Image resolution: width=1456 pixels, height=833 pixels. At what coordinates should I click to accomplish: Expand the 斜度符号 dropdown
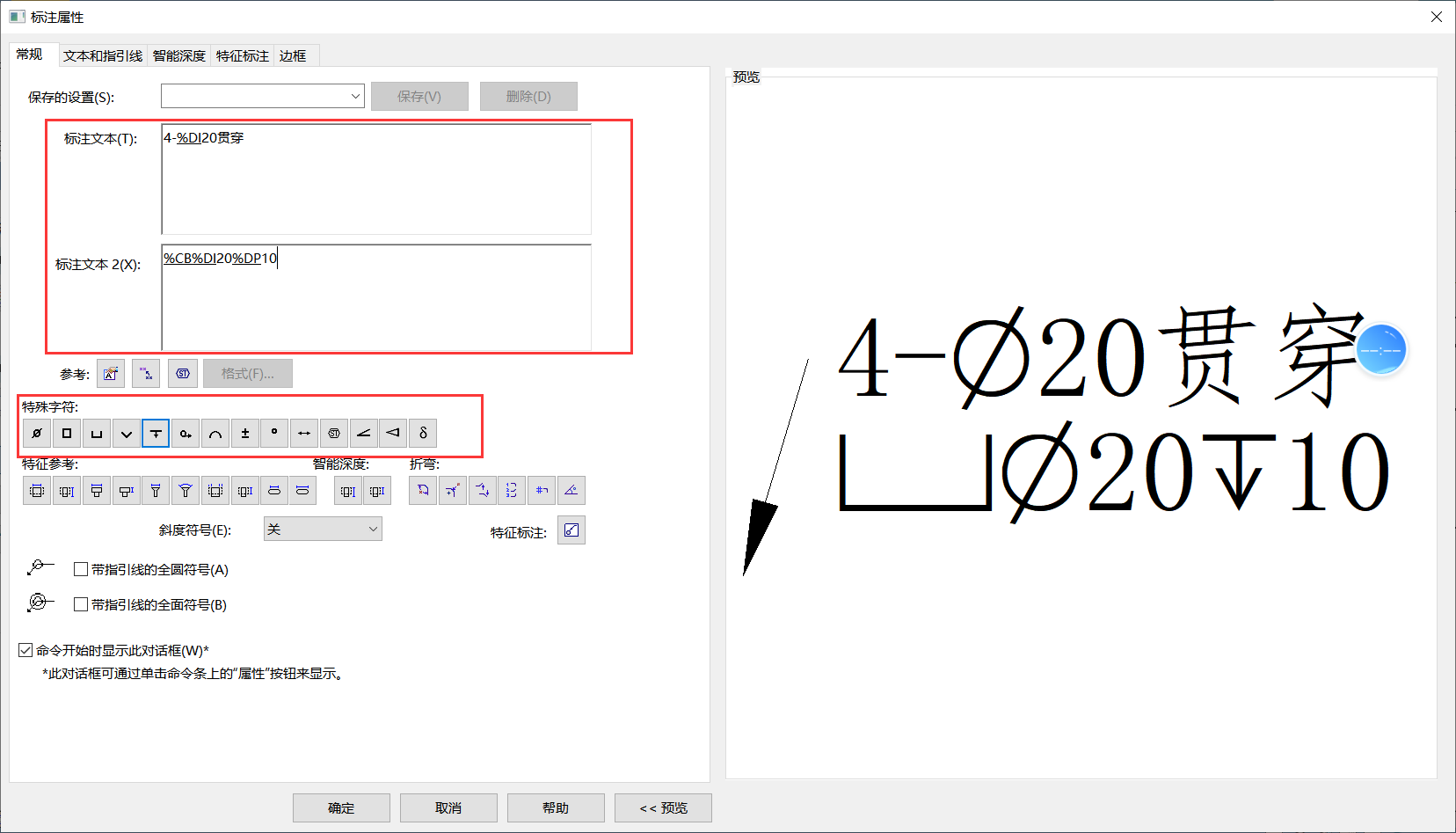[323, 530]
